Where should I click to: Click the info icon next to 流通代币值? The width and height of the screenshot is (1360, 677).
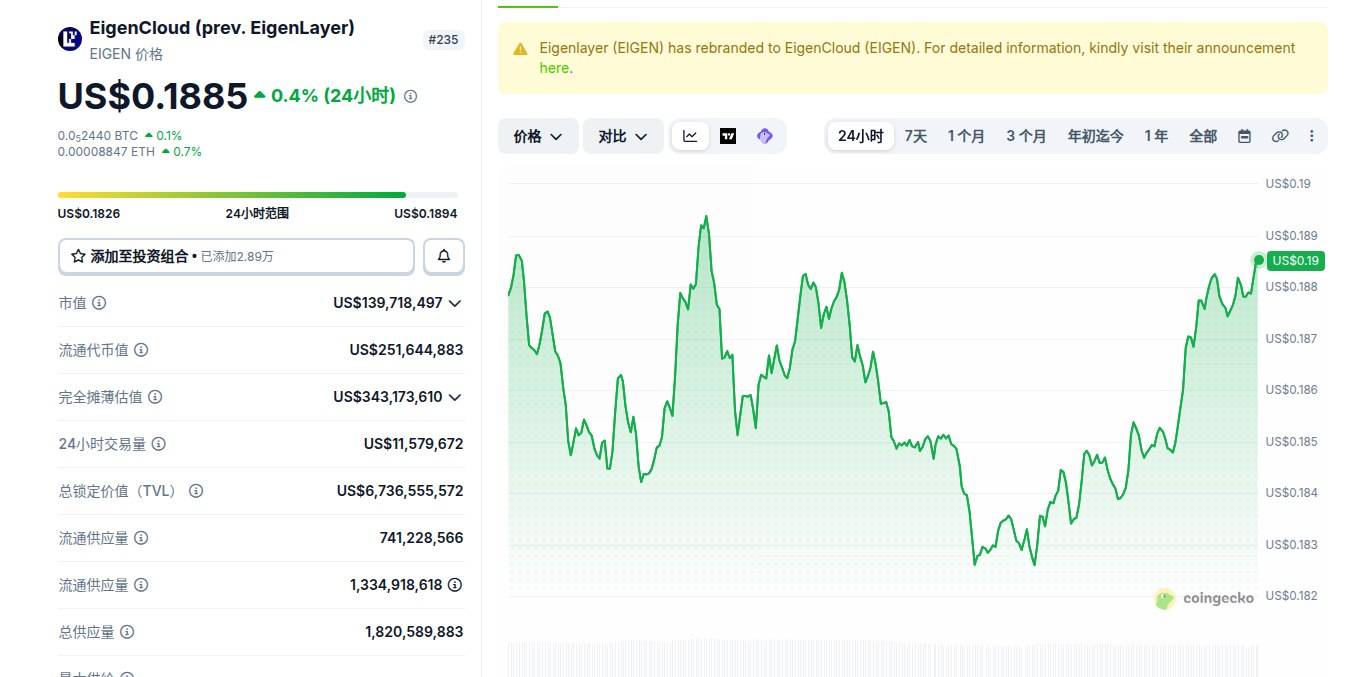(141, 350)
